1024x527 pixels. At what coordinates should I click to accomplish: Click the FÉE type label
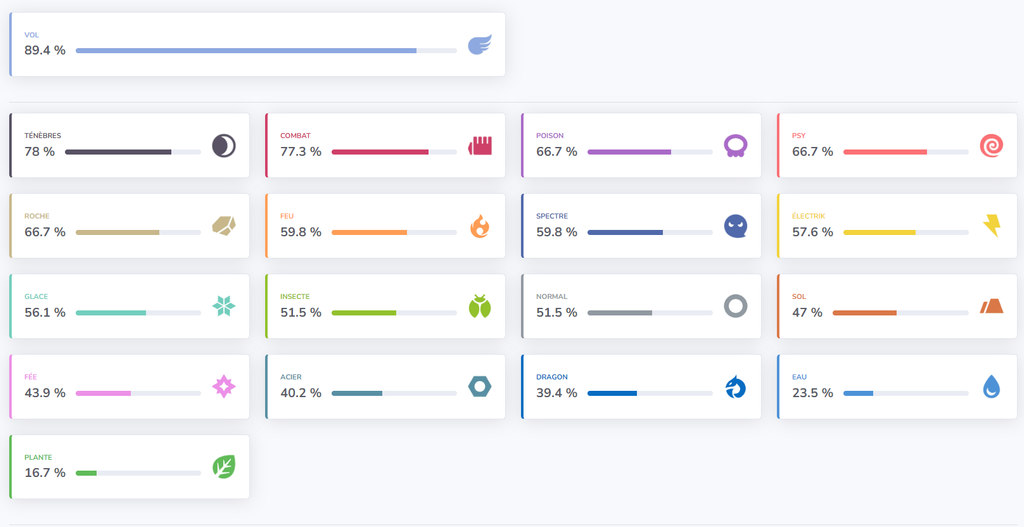(x=31, y=377)
